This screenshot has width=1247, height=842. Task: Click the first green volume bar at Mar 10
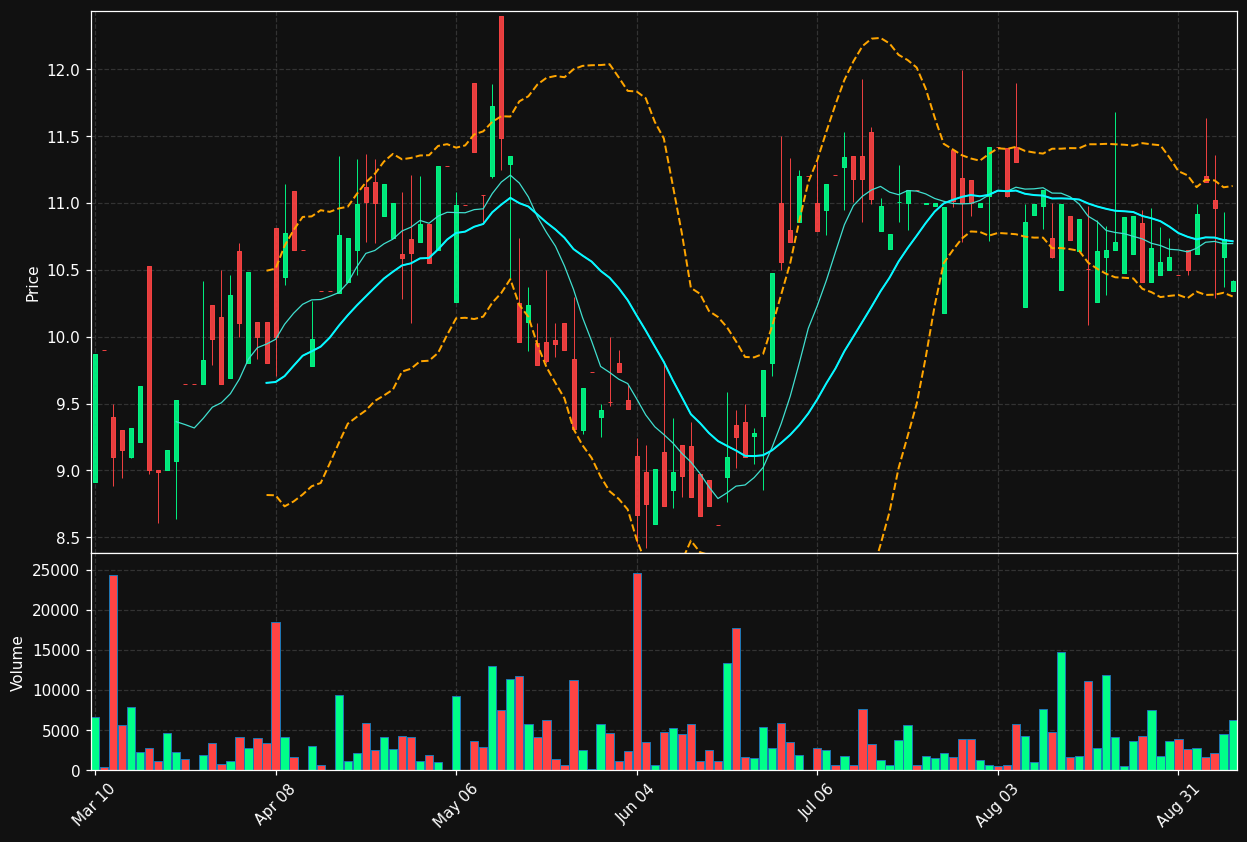point(95,744)
